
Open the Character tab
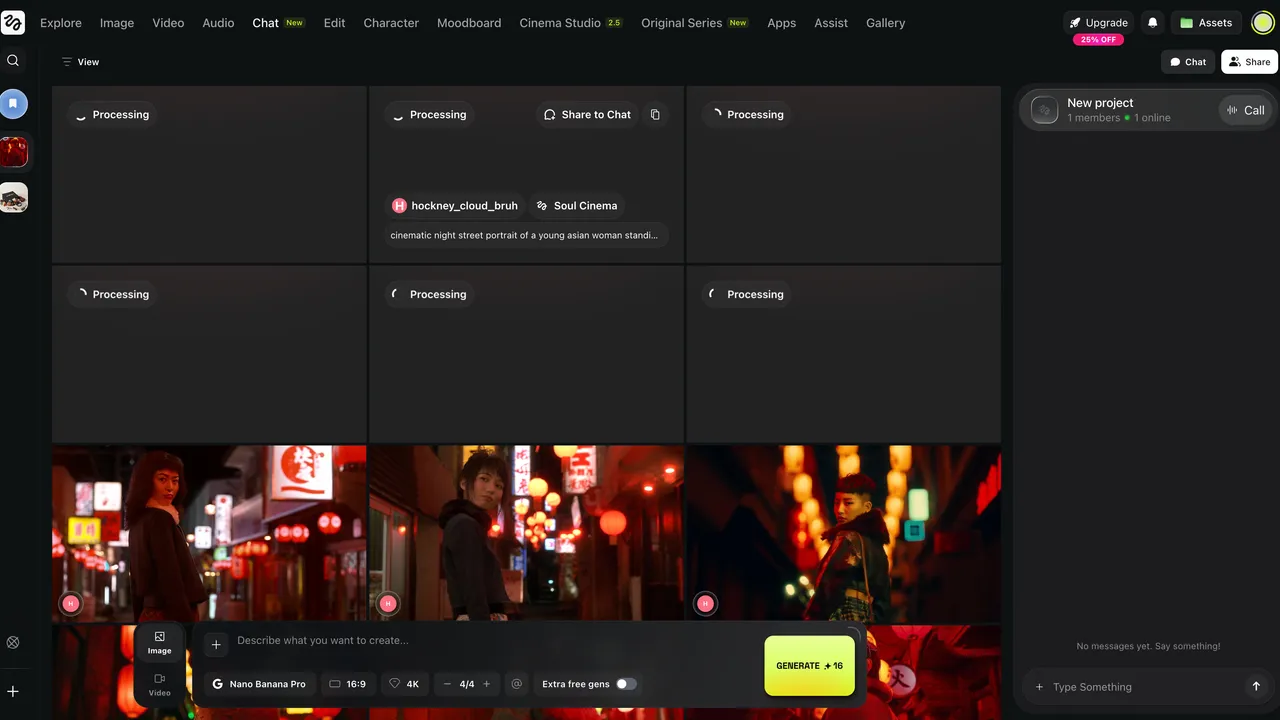391,22
